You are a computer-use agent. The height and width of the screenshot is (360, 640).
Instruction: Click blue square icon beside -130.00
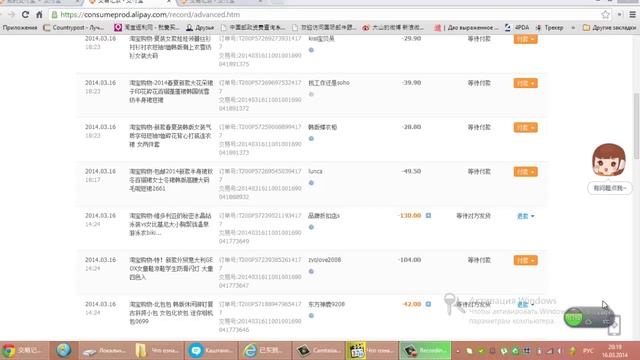coord(428,216)
